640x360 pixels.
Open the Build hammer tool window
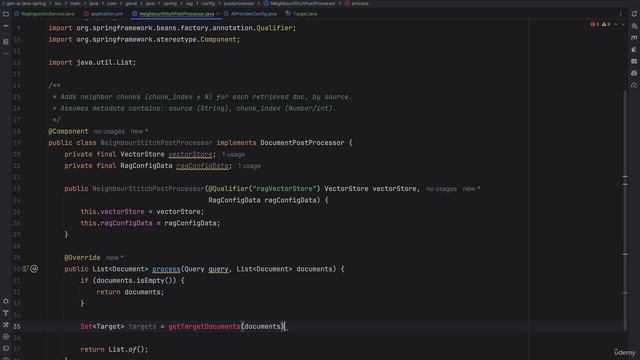click(6, 325)
